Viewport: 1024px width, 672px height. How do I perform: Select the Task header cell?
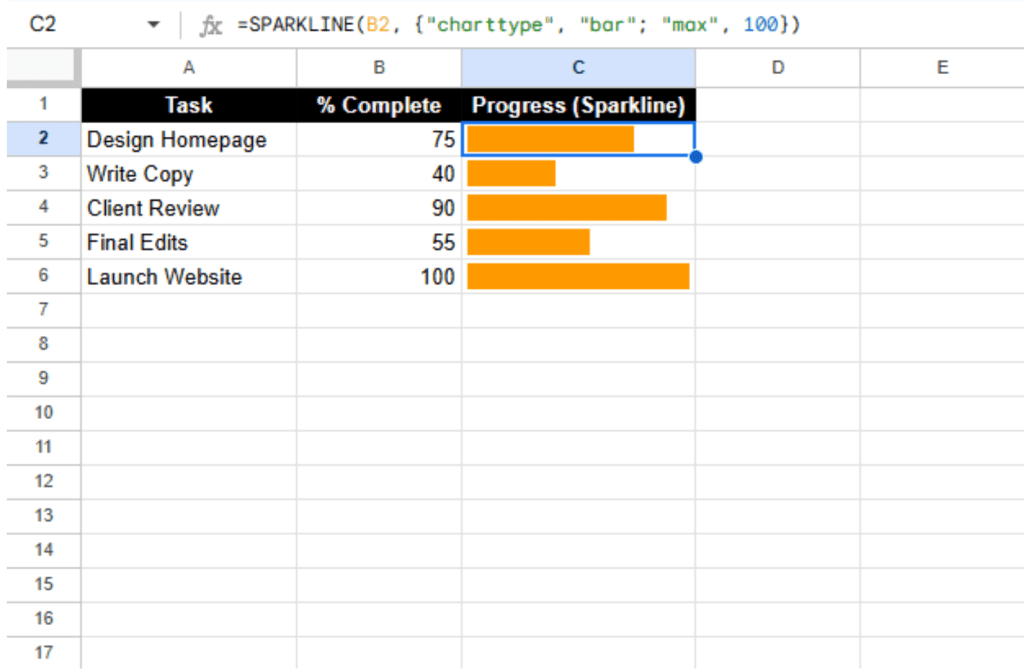click(188, 105)
